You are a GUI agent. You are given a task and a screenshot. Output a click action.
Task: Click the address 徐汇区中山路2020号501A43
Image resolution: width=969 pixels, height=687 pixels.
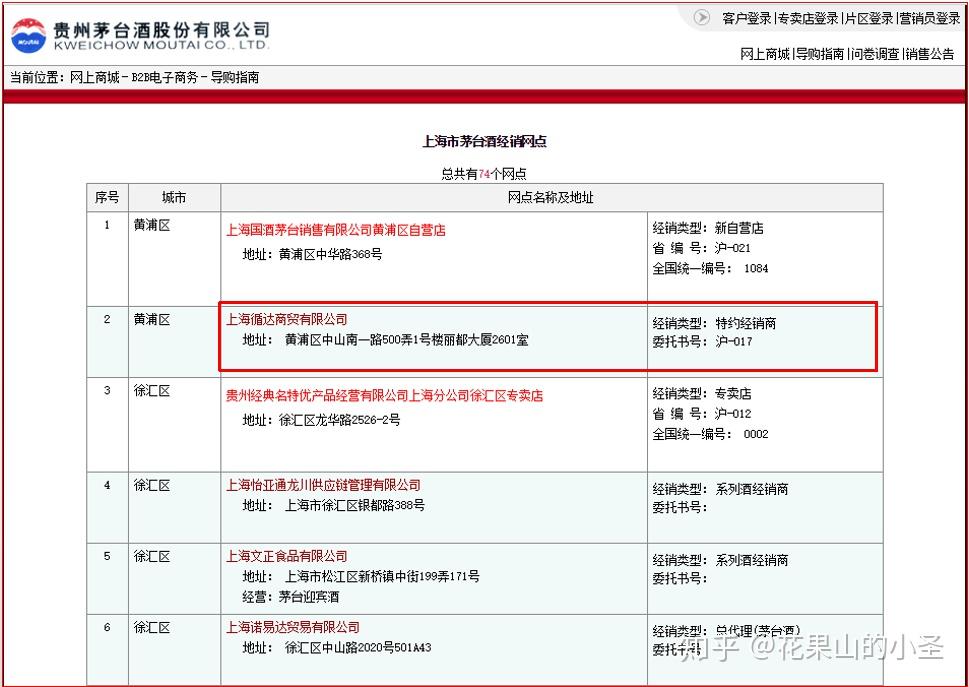click(358, 648)
